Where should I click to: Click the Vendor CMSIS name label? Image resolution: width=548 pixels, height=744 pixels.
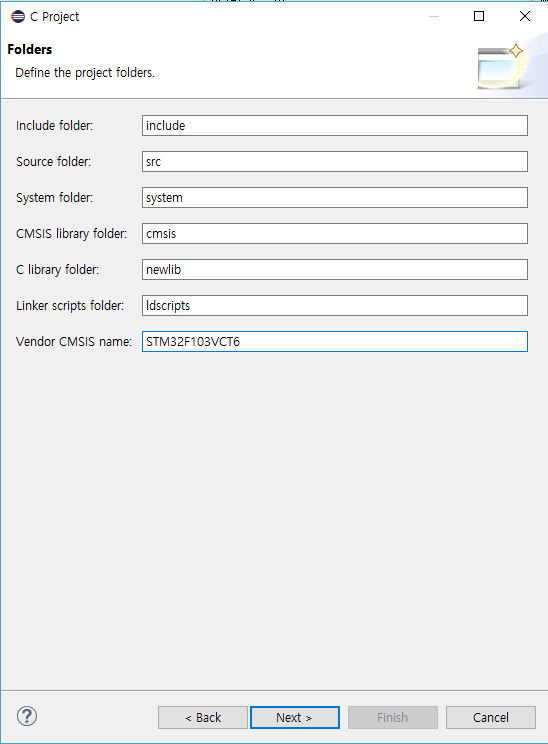coord(74,342)
